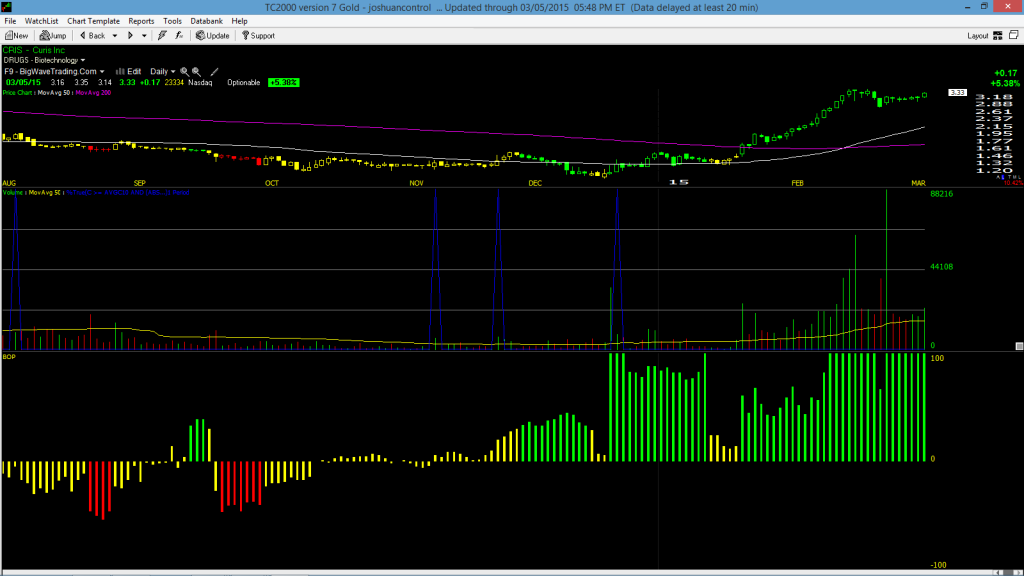Image resolution: width=1024 pixels, height=576 pixels.
Task: Open the Support button
Action: [258, 36]
